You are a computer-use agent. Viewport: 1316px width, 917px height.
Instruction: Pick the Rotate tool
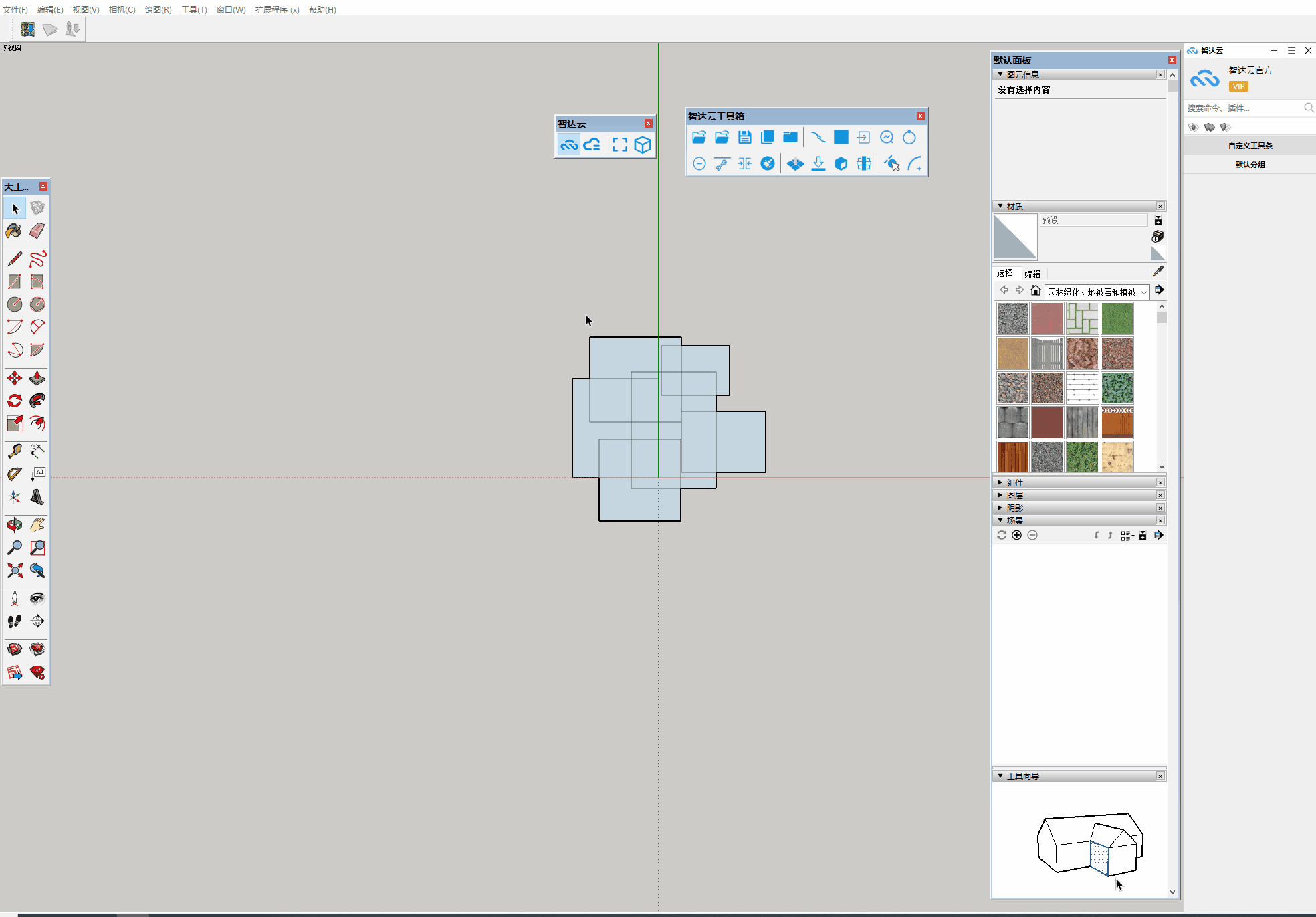pyautogui.click(x=14, y=401)
